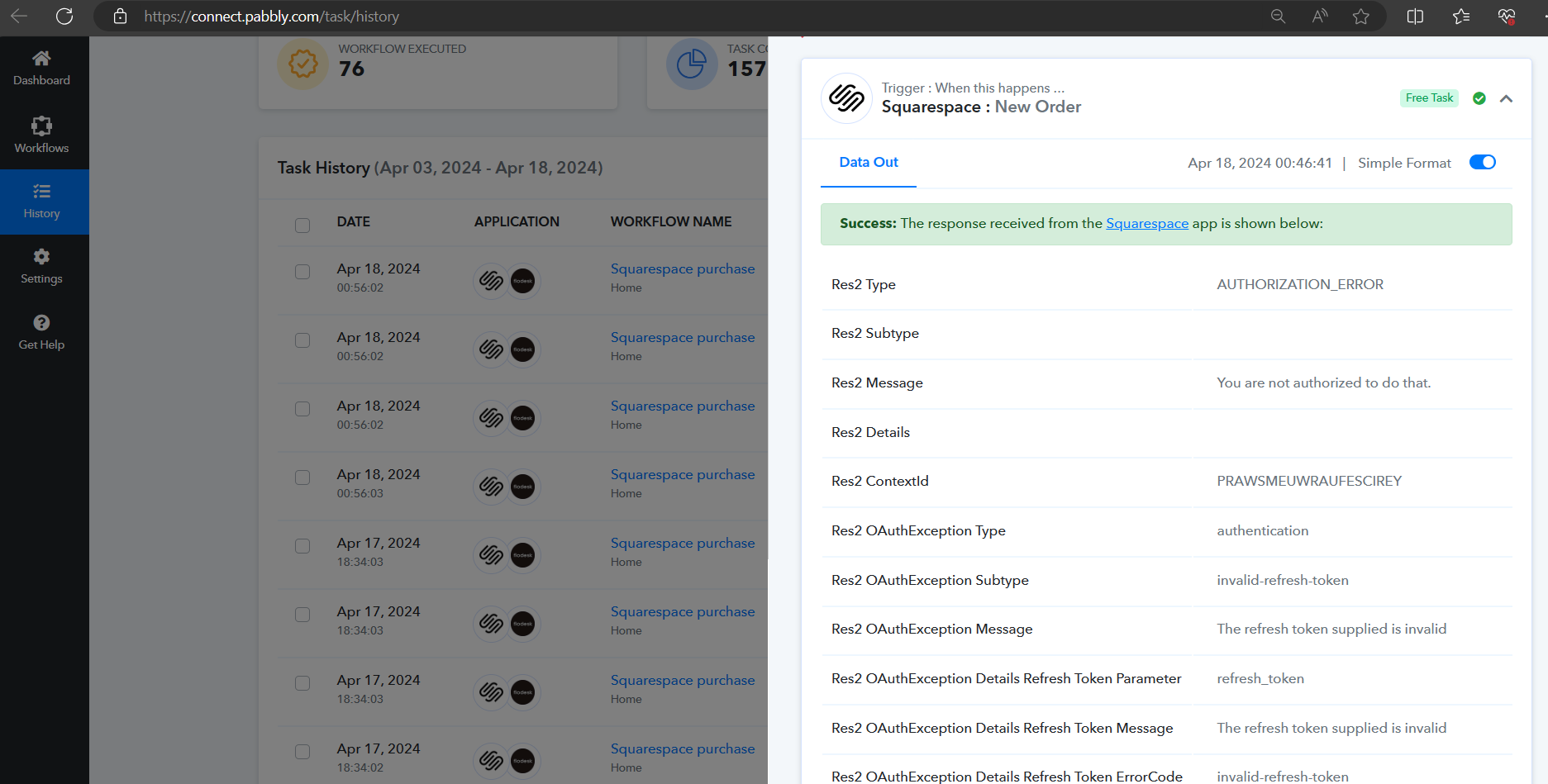Click the Task History date range heading
The image size is (1548, 784).
440,169
